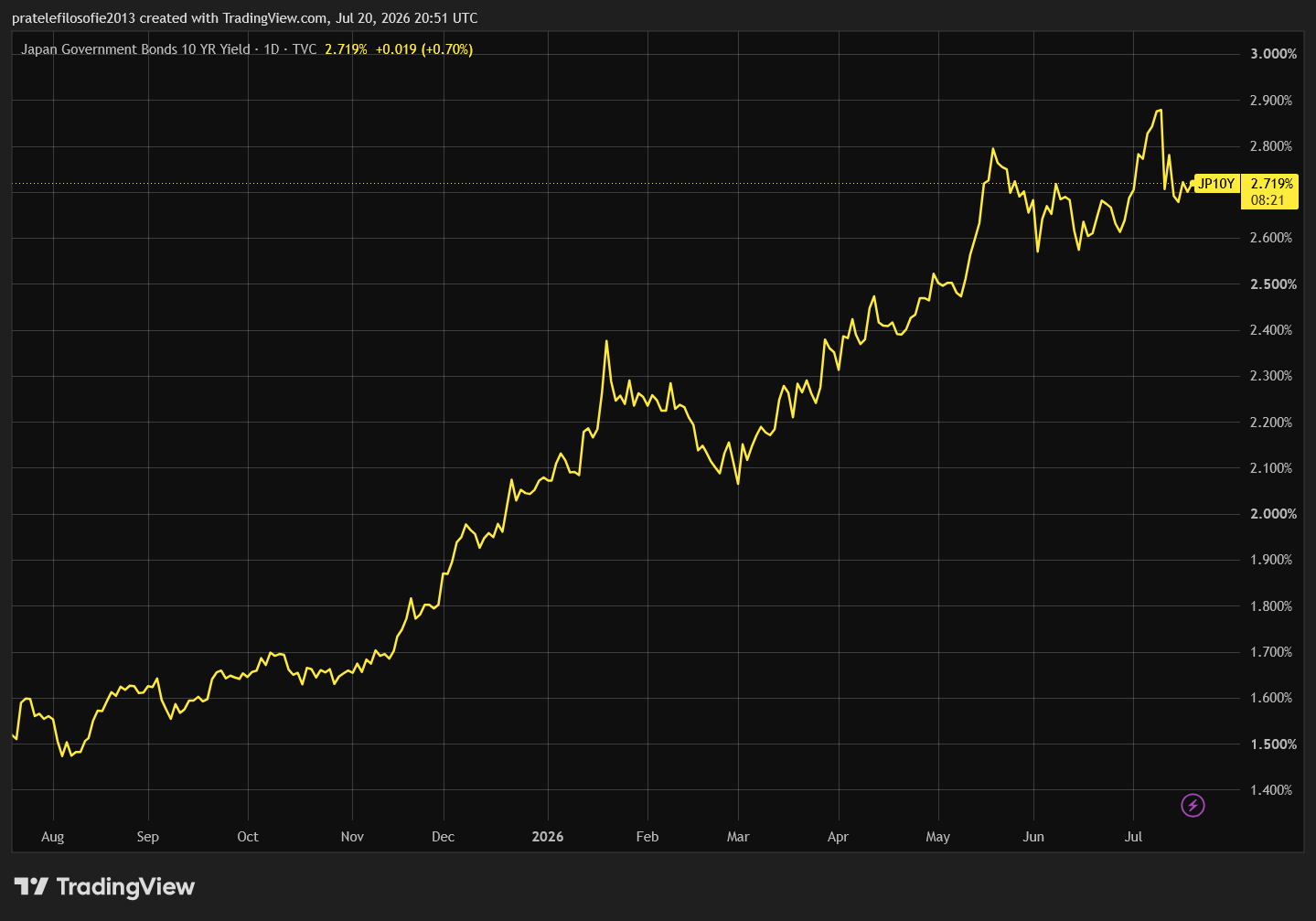
Task: Click the 1D interval label in legend
Action: [272, 49]
